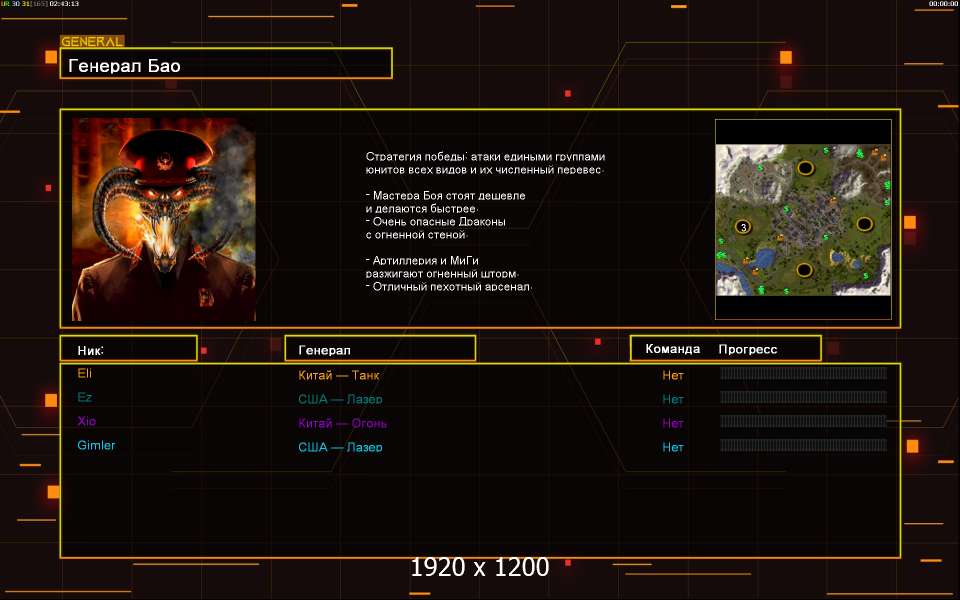Click the 'Нет' team value for Eli
Screen dimensions: 960x600
point(673,375)
